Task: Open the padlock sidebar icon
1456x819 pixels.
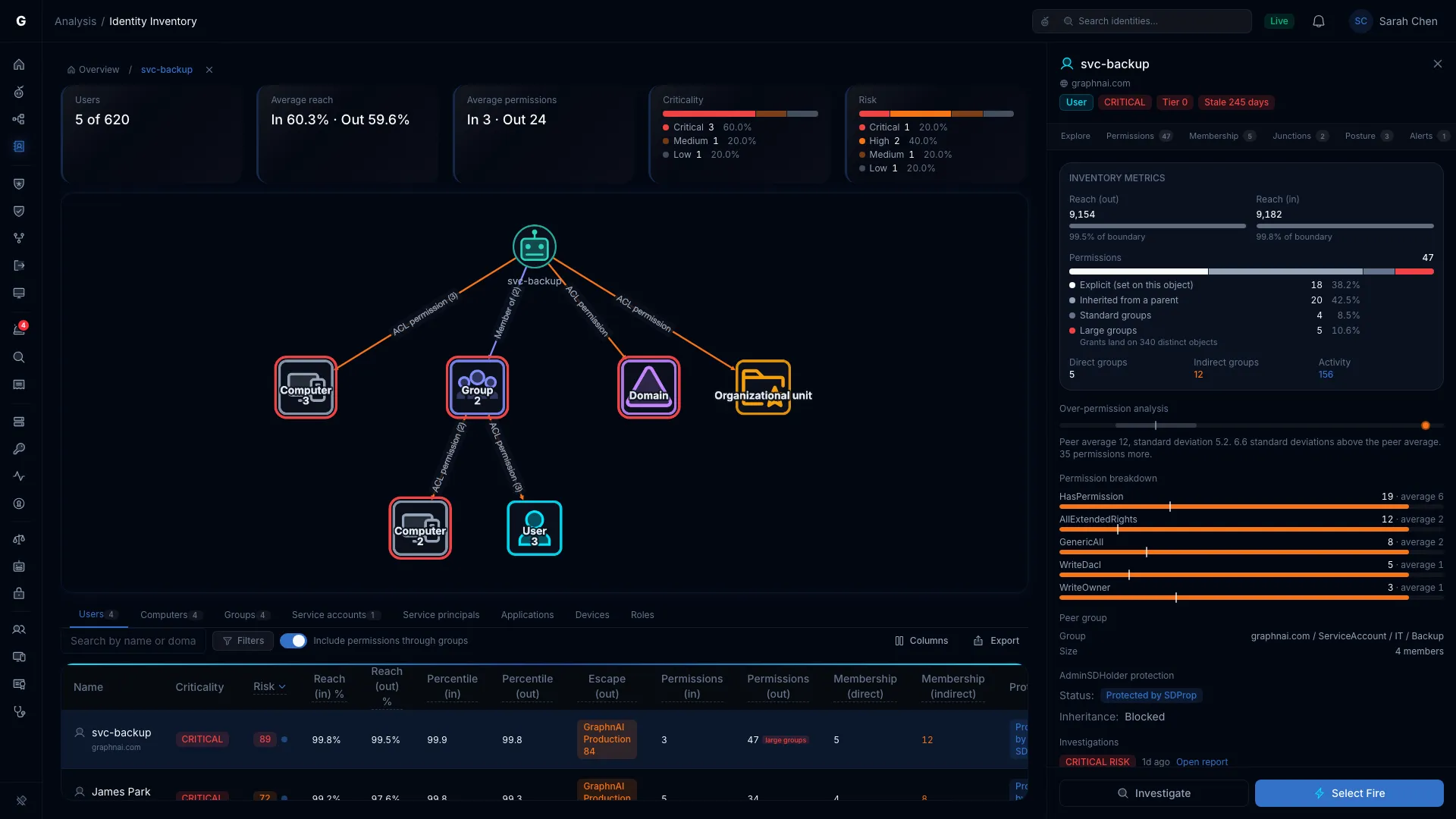Action: coord(19,594)
